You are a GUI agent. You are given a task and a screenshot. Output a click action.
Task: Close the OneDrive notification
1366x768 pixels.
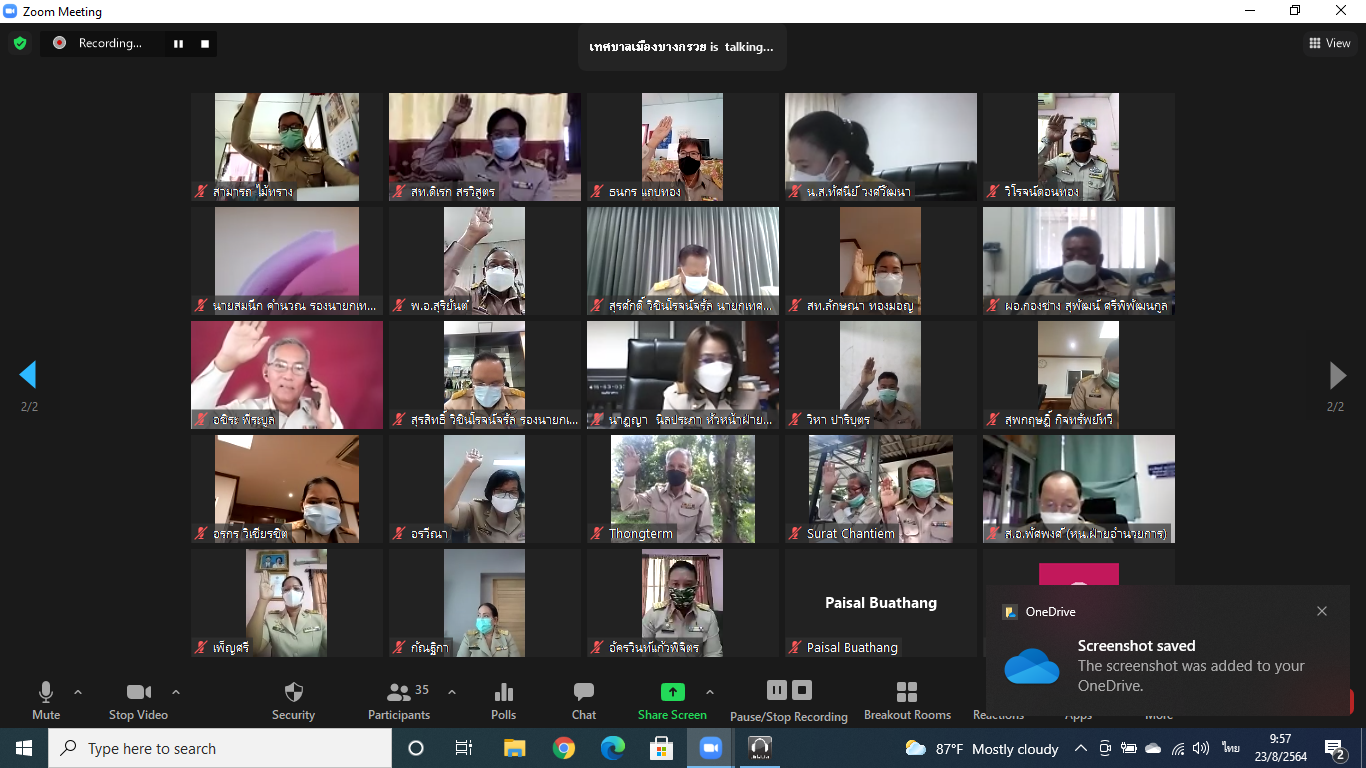coord(1322,611)
